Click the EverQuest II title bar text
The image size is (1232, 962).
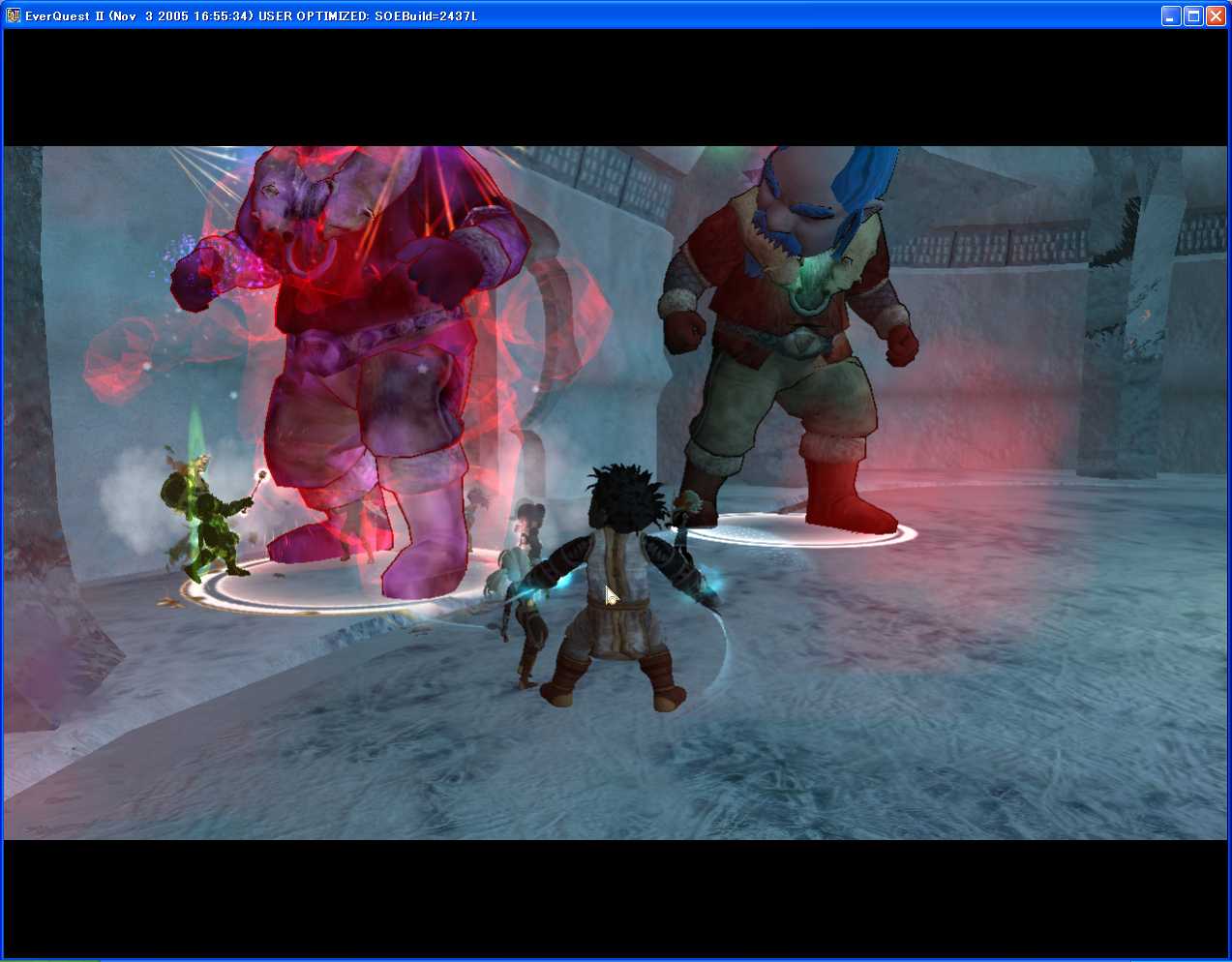point(251,16)
